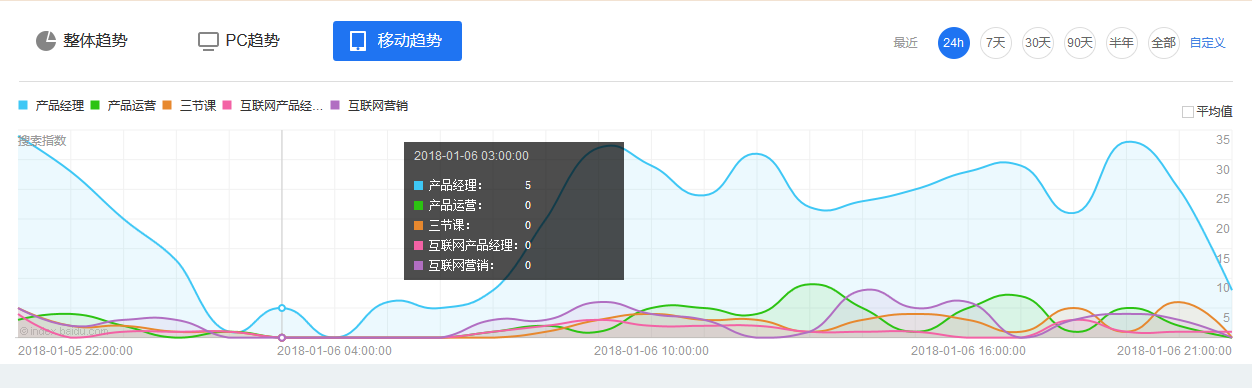Screen dimensions: 1252x388
Task: Toggle the green 产品运营 legend square
Action: pos(95,105)
